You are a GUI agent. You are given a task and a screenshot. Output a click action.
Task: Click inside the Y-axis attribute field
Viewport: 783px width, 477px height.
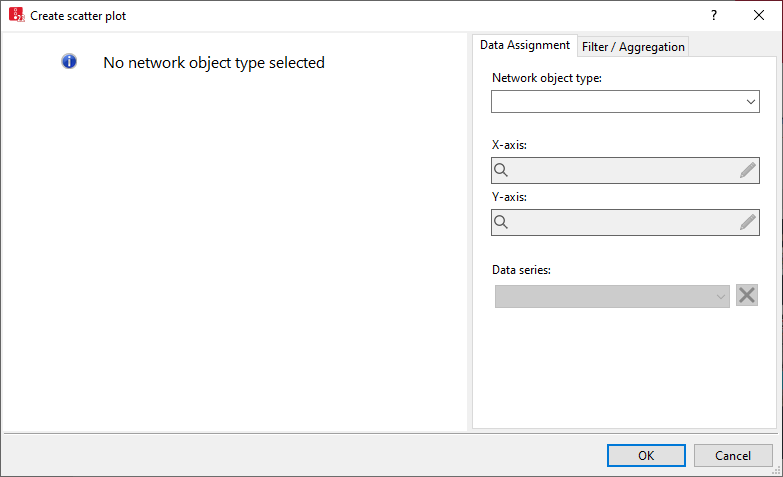tap(624, 222)
